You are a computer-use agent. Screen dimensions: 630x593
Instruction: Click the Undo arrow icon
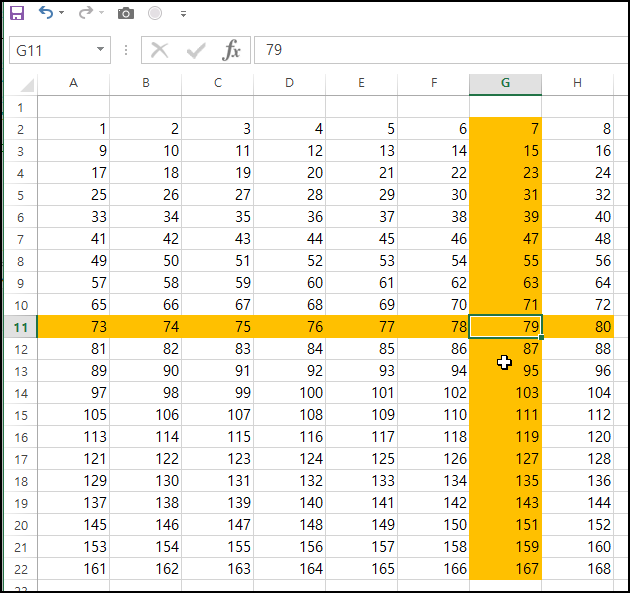pyautogui.click(x=46, y=13)
